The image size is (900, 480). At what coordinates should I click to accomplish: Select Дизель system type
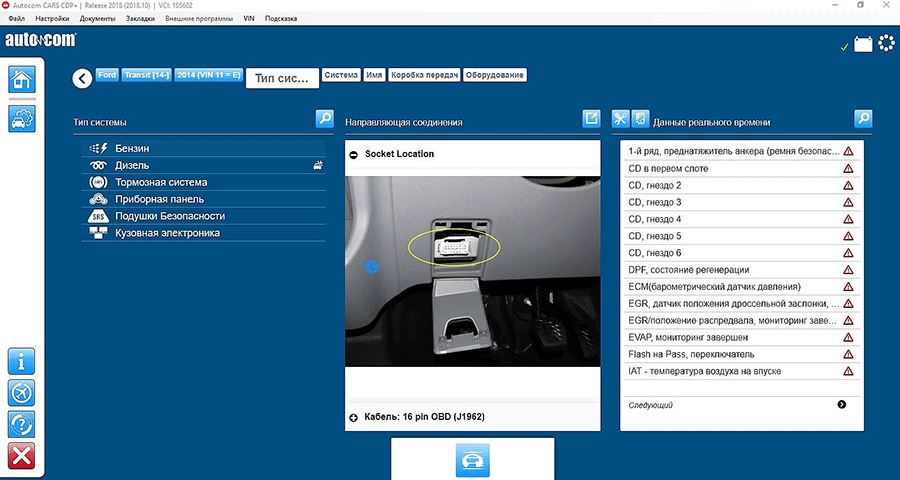pos(203,165)
